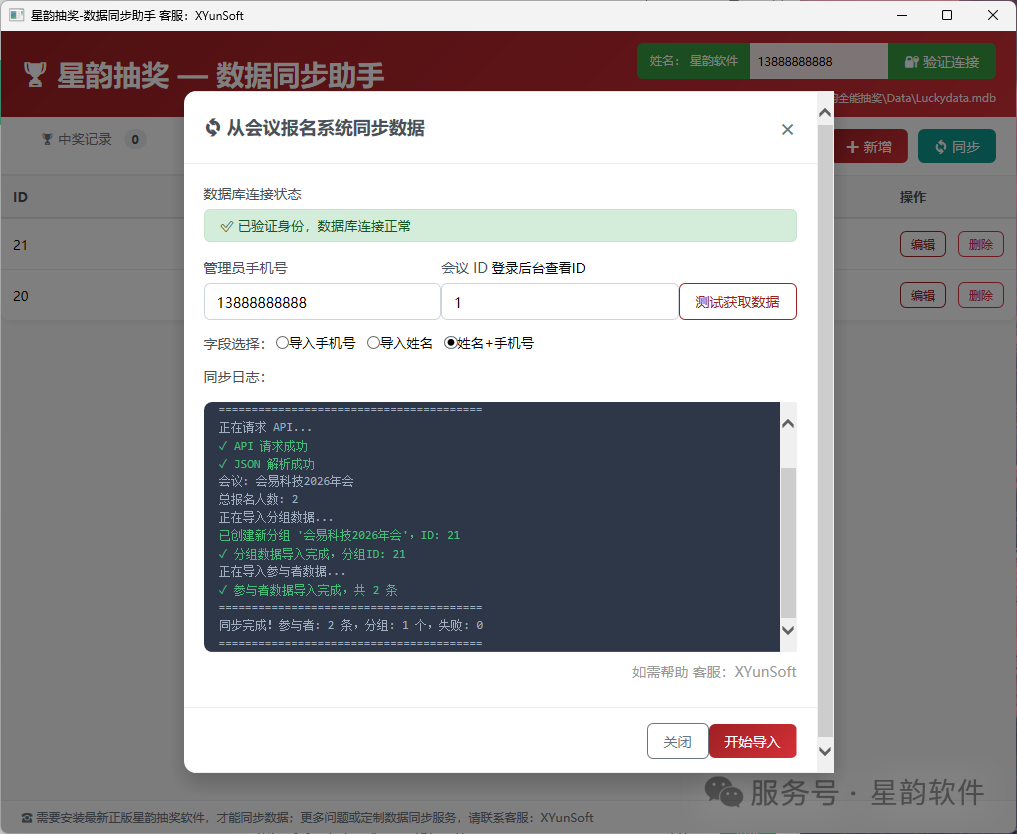Focus the 会议 ID input field
Screen dimensions: 1017x834
pyautogui.click(x=560, y=302)
